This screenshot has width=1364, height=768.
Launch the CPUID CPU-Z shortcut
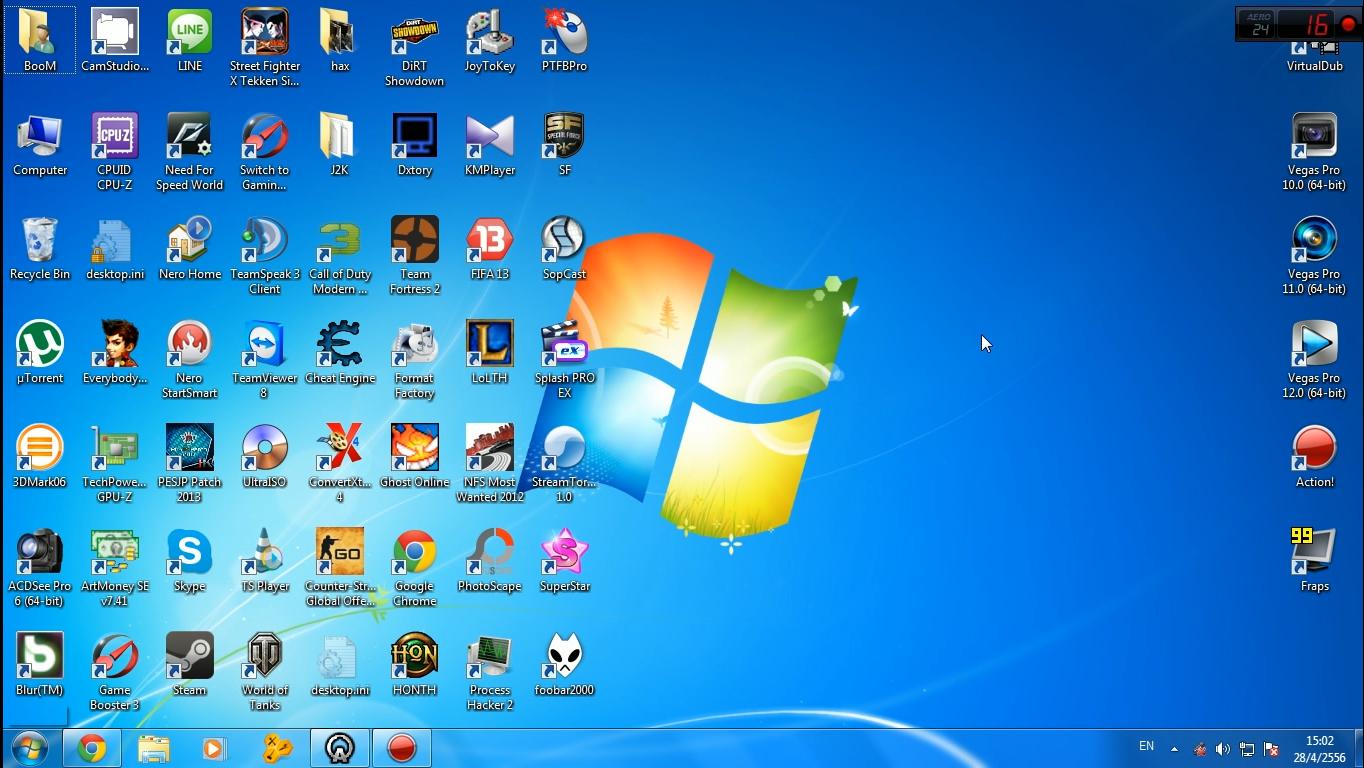(115, 151)
